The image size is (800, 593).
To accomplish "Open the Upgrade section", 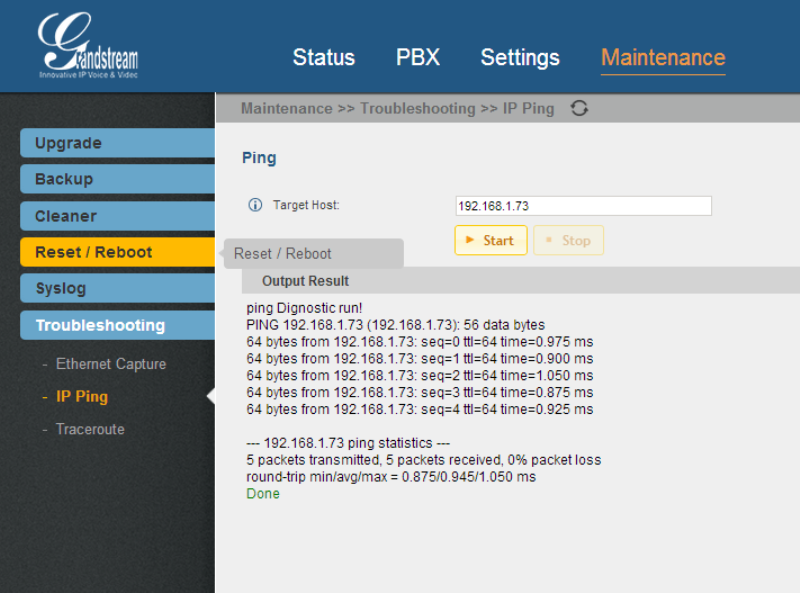I will click(x=117, y=143).
